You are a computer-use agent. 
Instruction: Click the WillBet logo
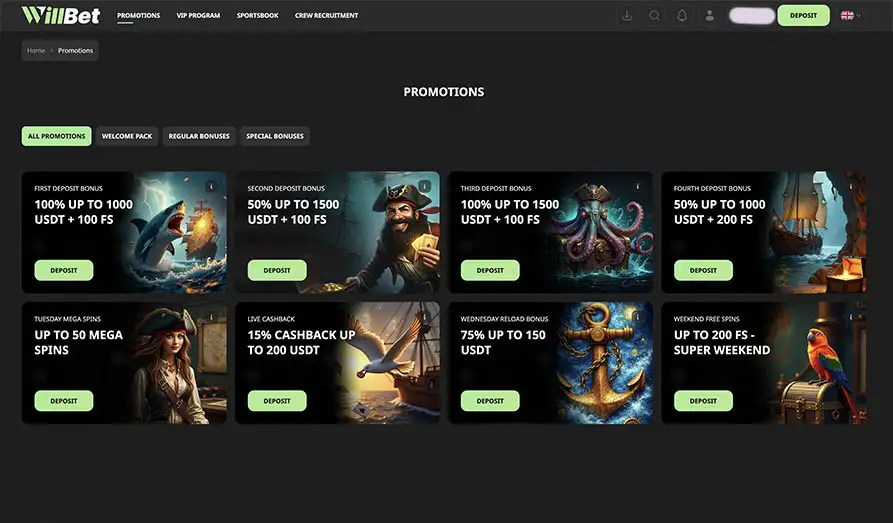click(x=60, y=15)
